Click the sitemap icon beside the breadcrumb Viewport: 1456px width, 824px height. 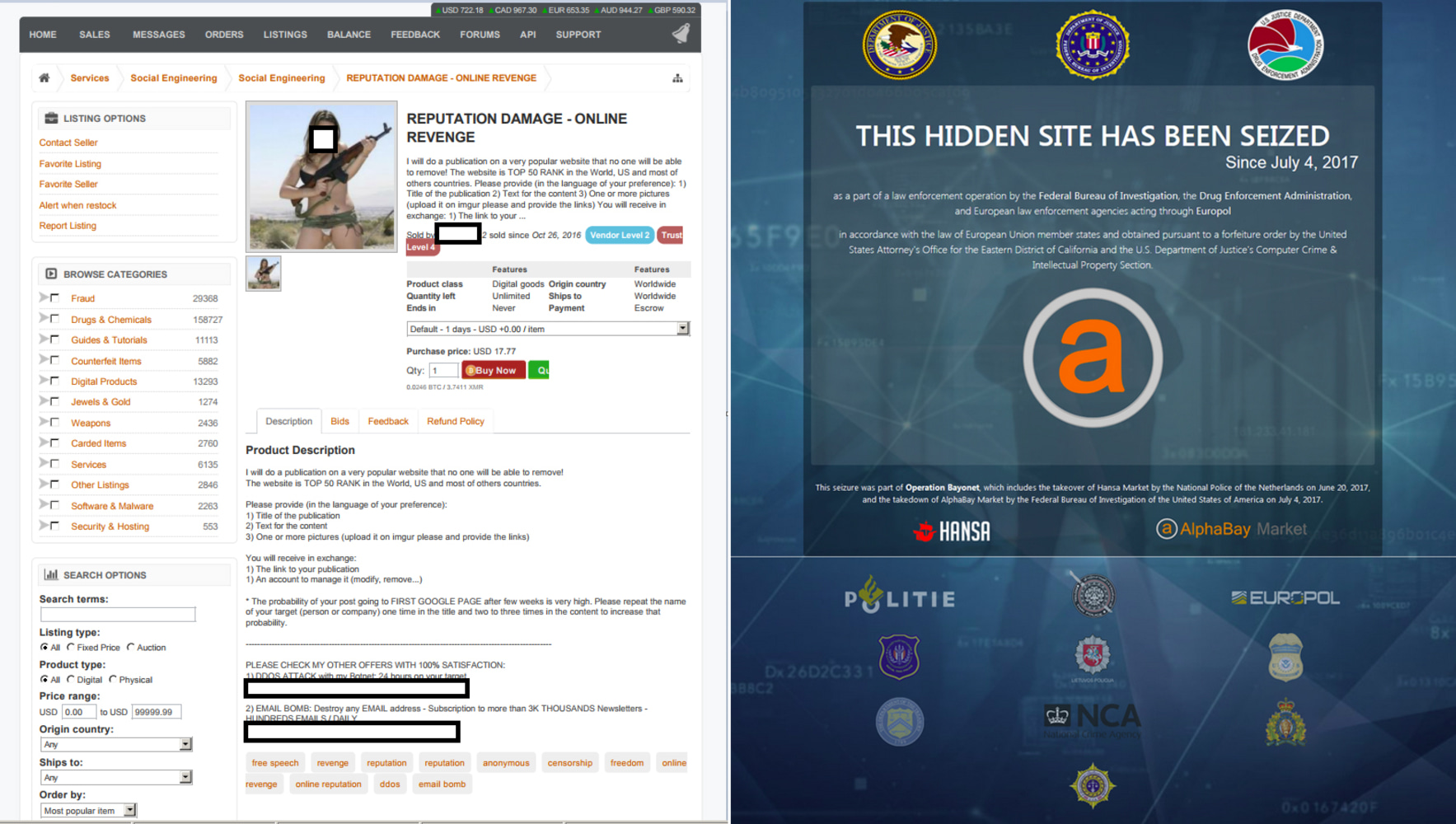677,78
